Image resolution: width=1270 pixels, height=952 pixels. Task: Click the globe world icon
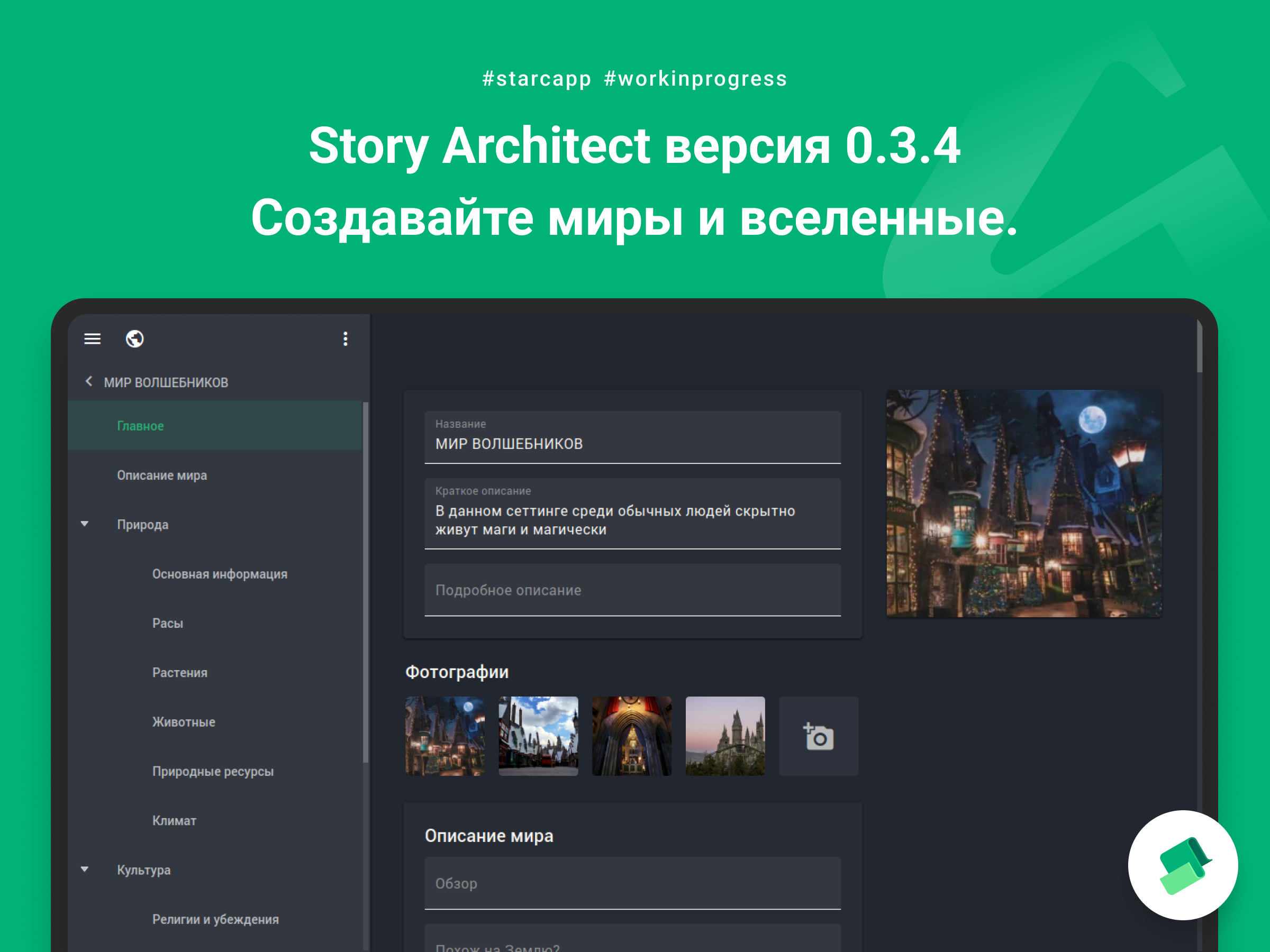click(x=135, y=339)
